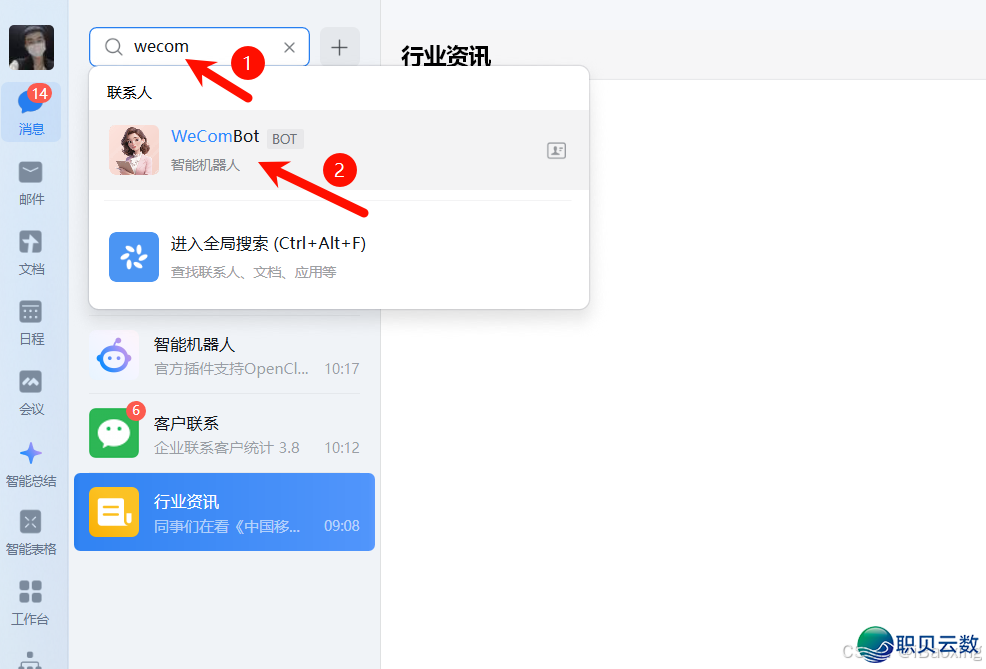Open the 工作台 Workbench panel
This screenshot has height=669, width=986.
(31, 600)
